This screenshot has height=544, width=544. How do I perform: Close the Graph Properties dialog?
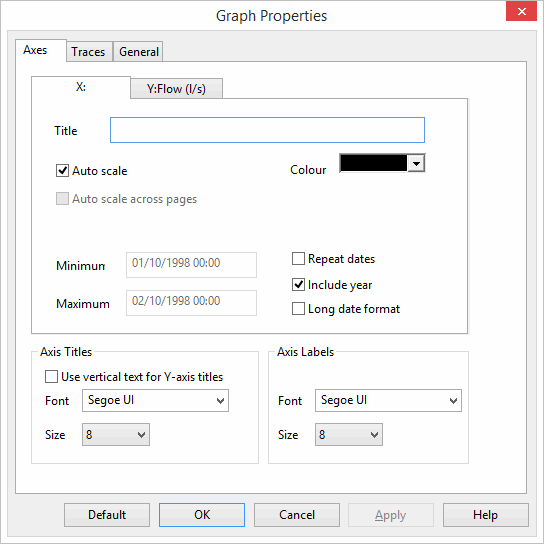pos(521,11)
